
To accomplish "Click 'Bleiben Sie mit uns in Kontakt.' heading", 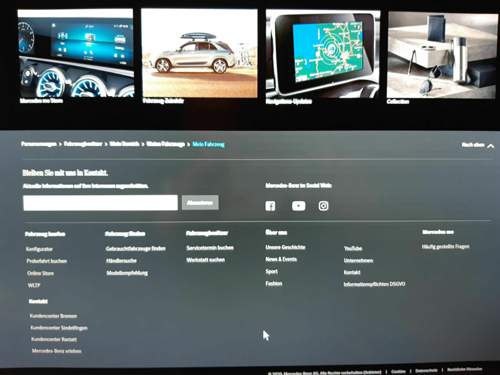I will [x=65, y=173].
